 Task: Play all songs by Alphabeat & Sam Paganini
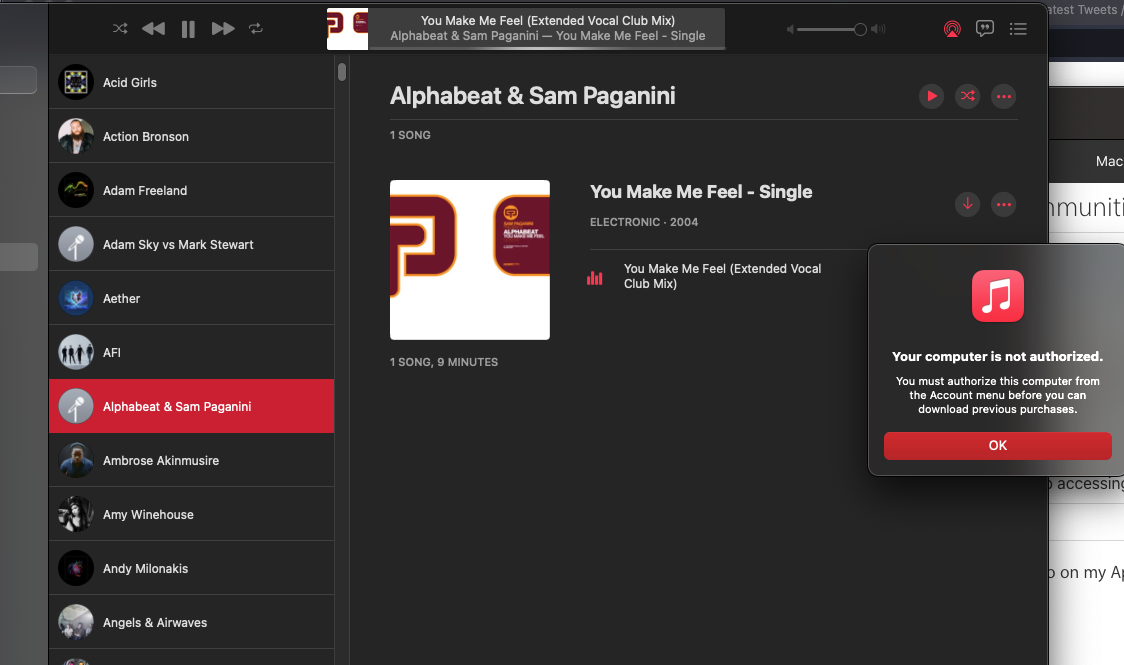point(932,96)
